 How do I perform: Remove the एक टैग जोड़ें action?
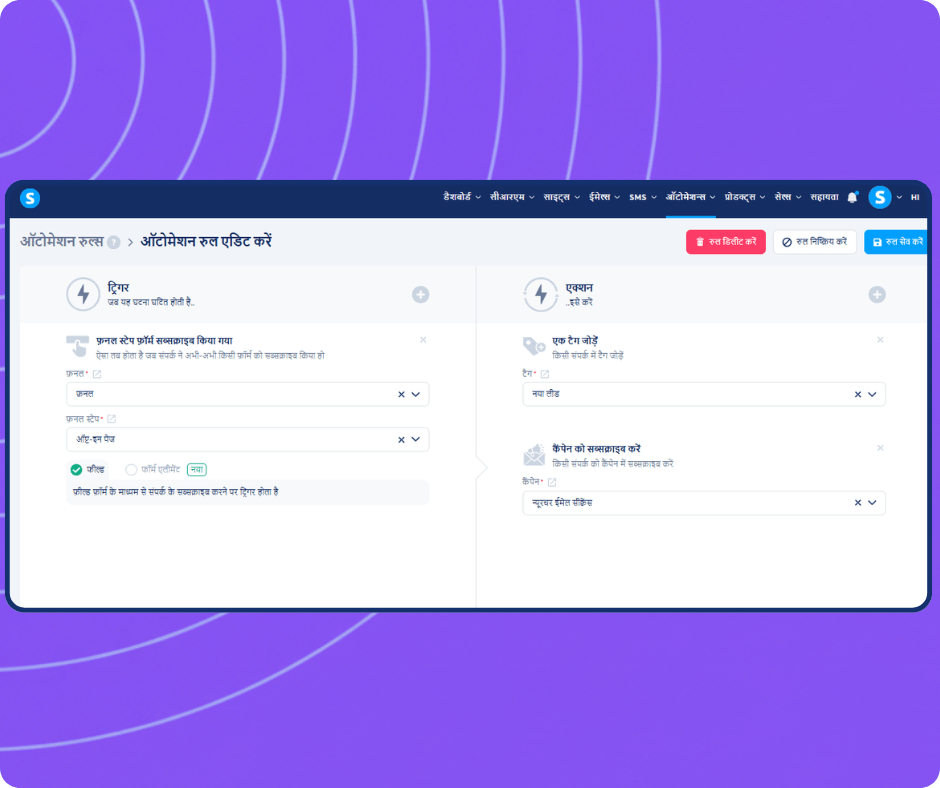880,340
